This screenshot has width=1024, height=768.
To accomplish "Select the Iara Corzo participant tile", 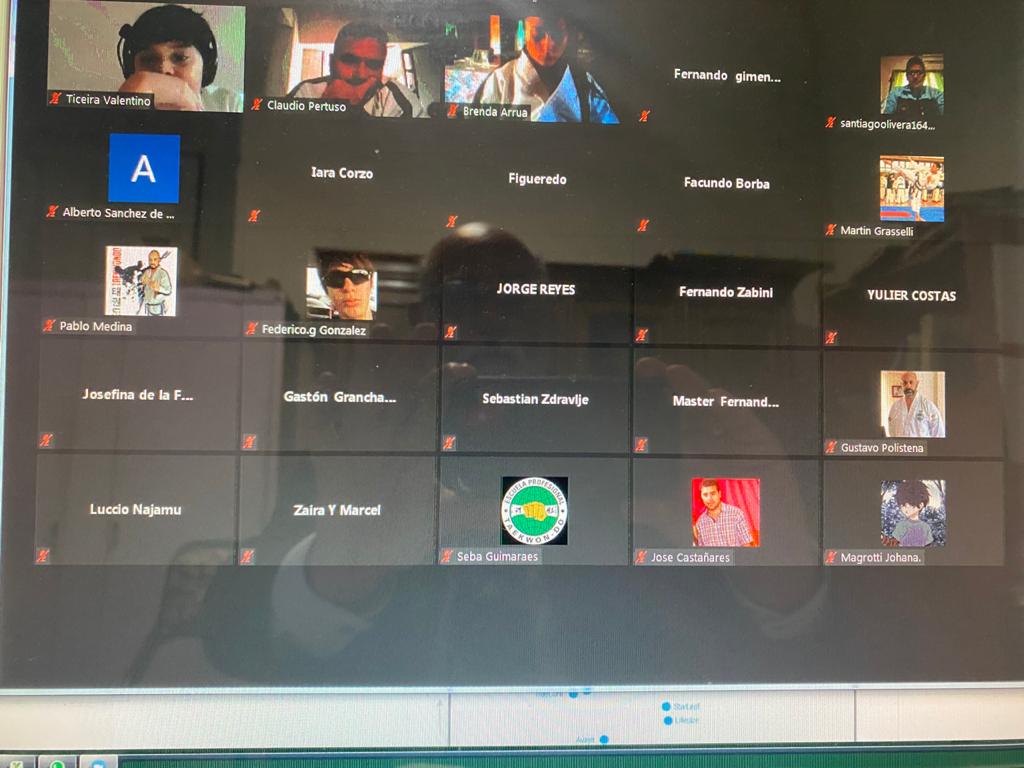I will click(341, 174).
